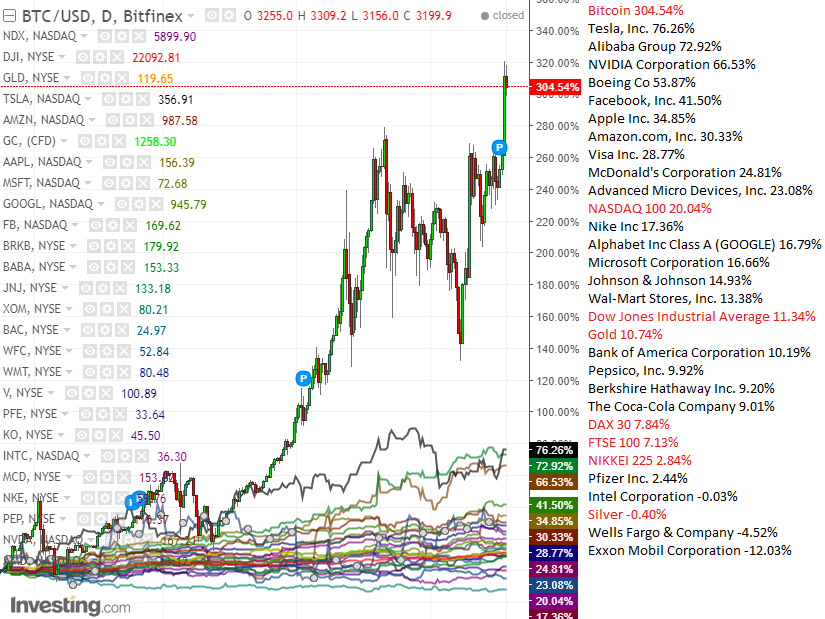This screenshot has height=619, width=825.
Task: Click NASDAQ 100 20.04% in ranking list
Action: pyautogui.click(x=649, y=208)
